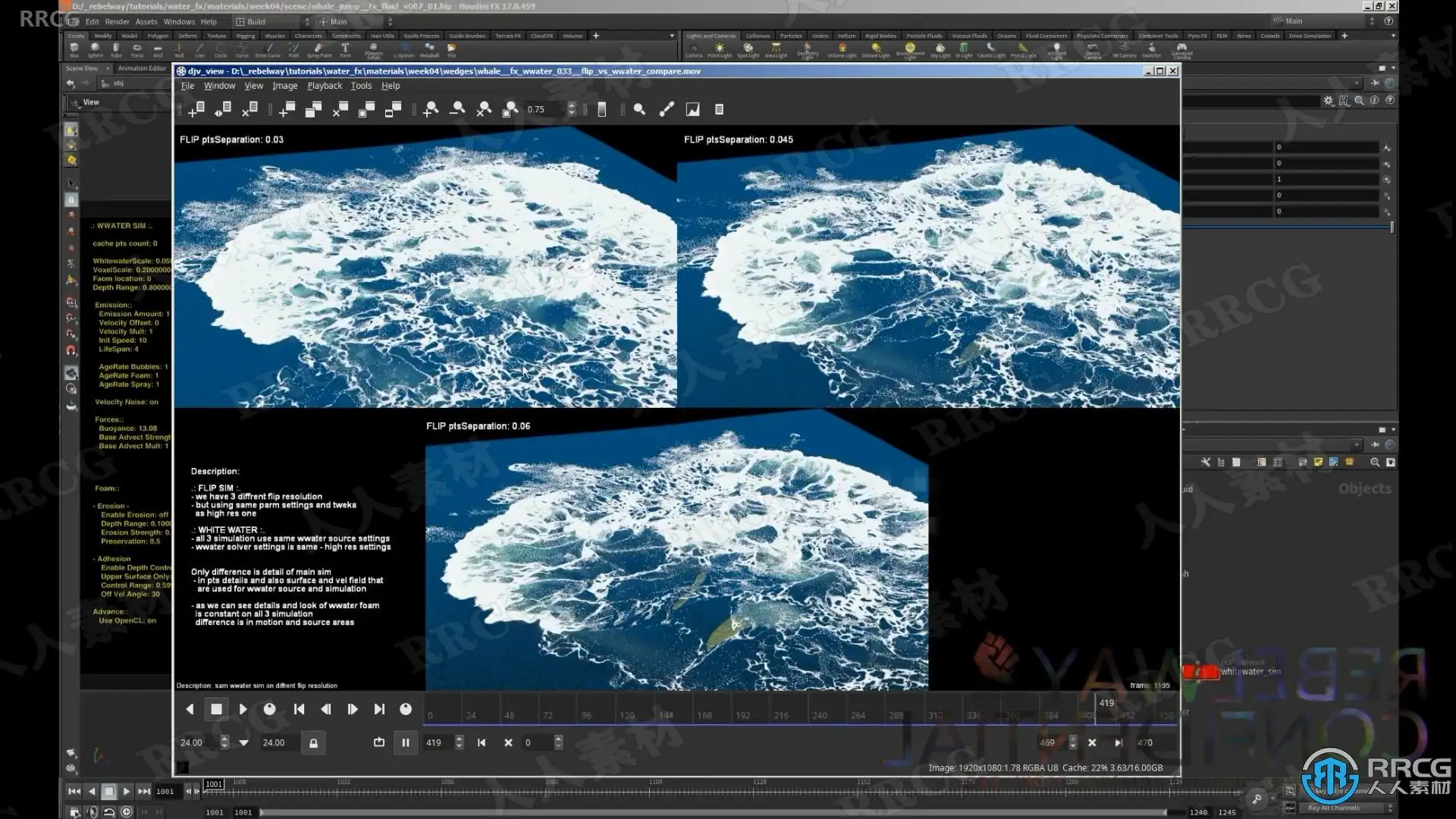Click the zoom in magnifier icon
Viewport: 1456px width, 819px height.
(x=431, y=109)
